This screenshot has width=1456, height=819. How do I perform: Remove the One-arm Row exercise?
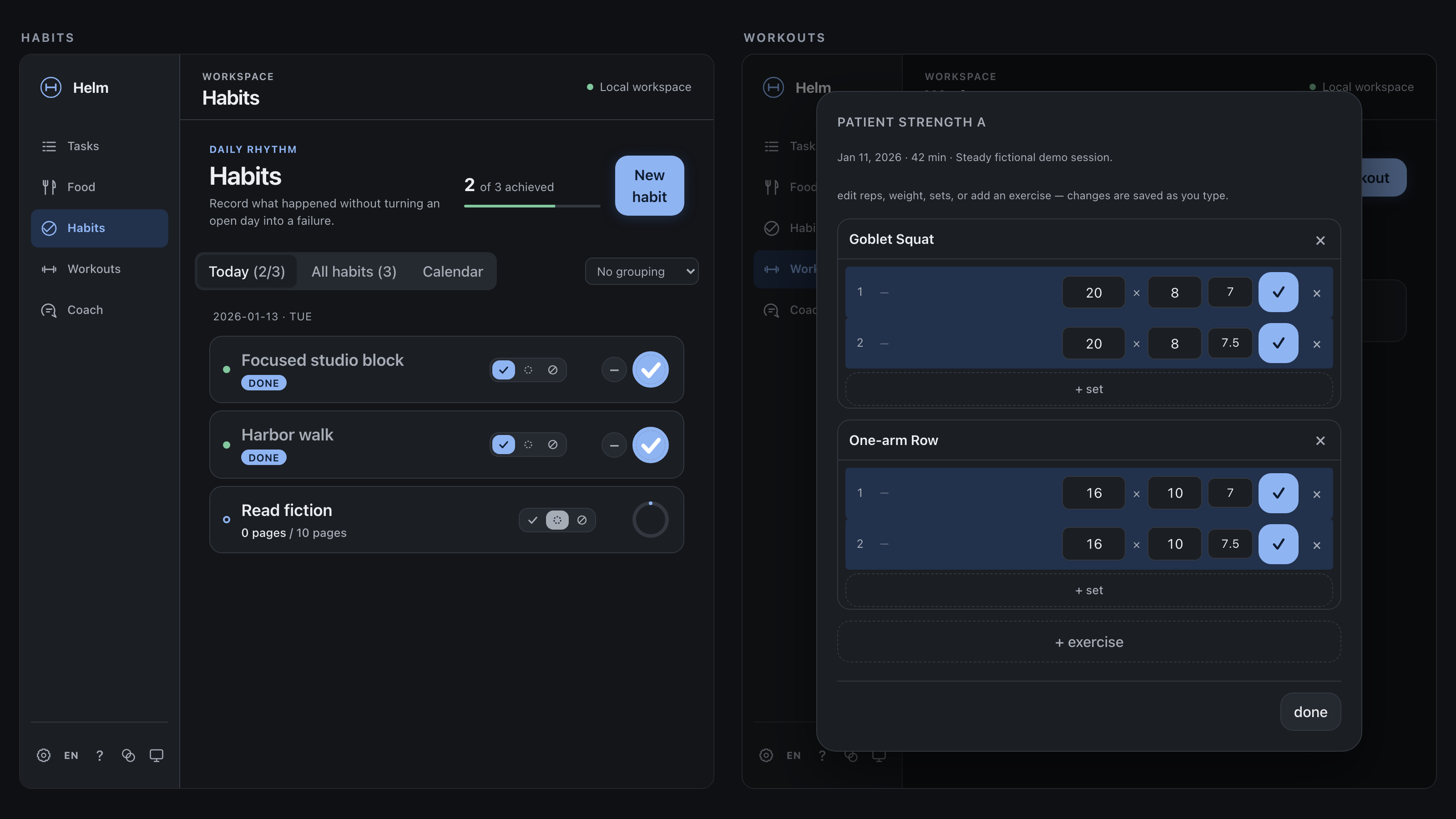point(1320,440)
